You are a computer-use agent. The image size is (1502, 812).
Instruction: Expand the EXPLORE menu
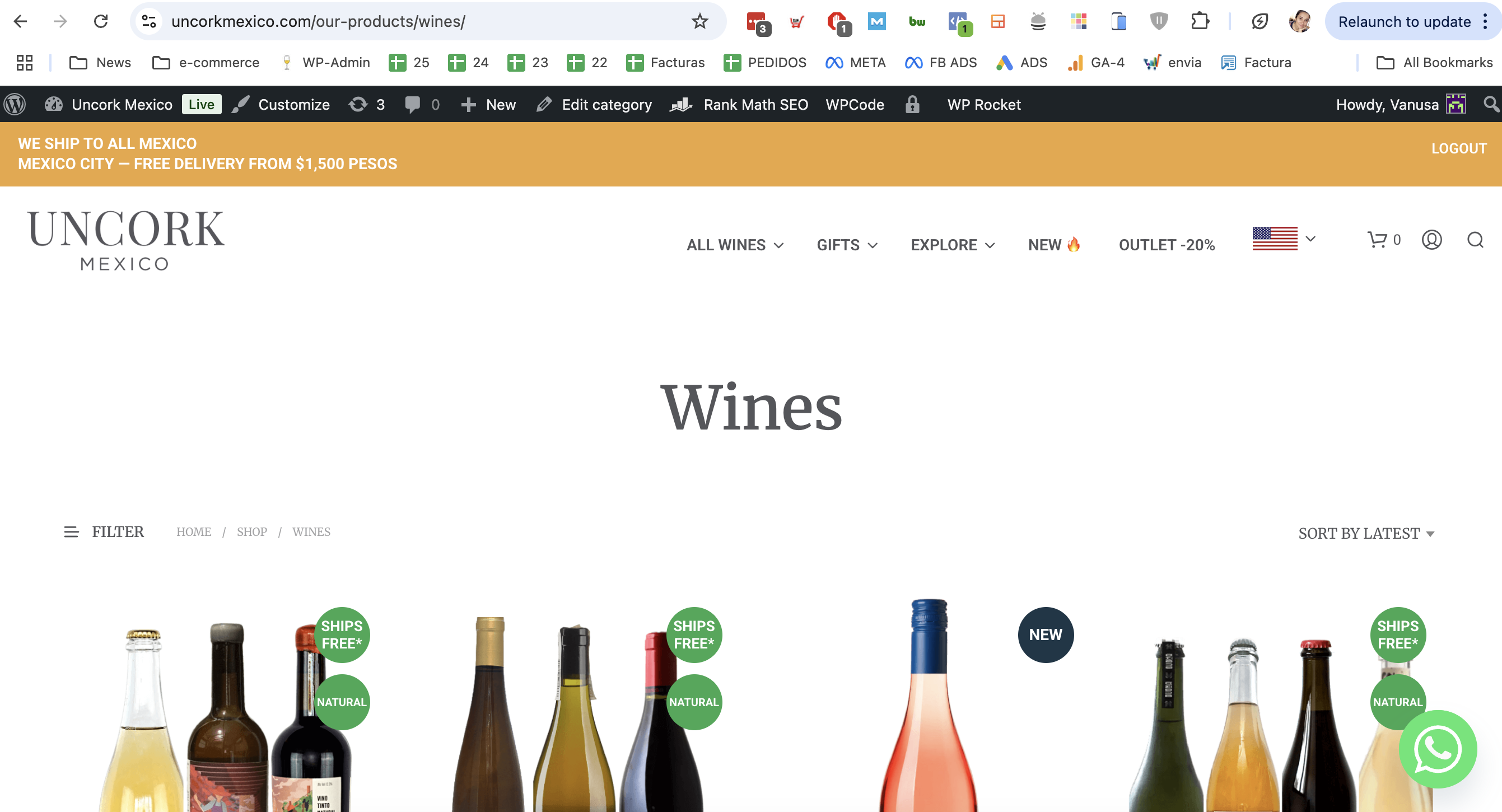(x=953, y=245)
